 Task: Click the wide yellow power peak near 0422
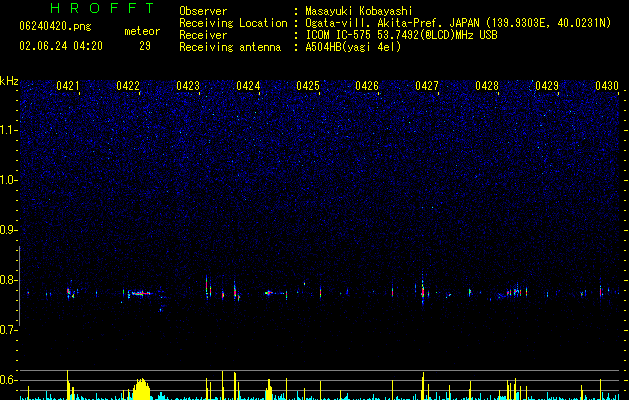(141, 389)
